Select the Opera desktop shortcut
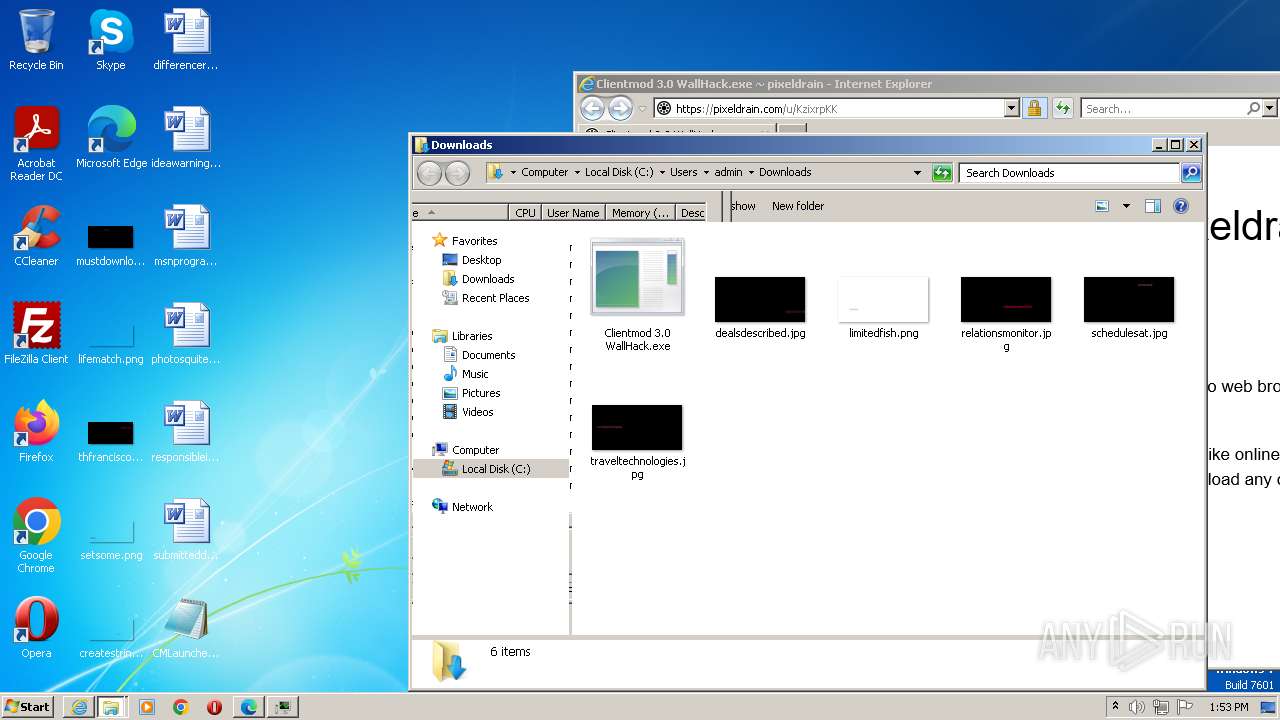 tap(36, 628)
